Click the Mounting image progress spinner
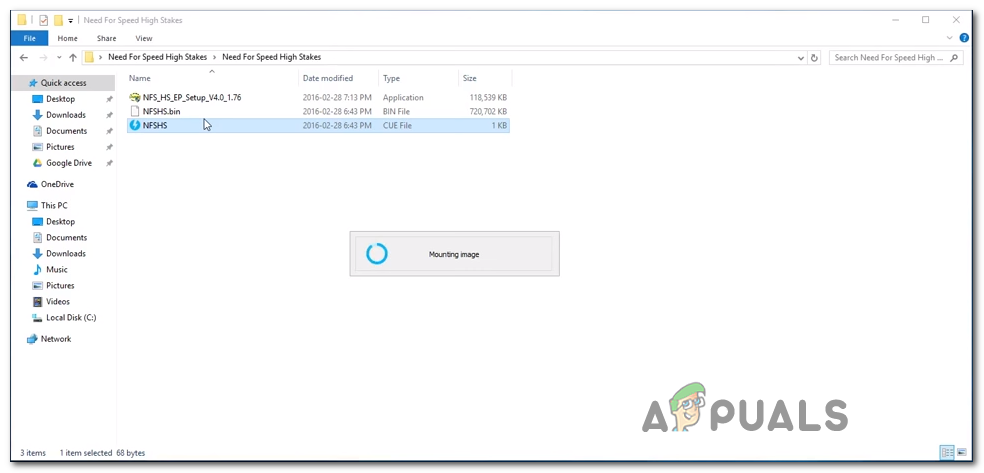 [x=377, y=253]
